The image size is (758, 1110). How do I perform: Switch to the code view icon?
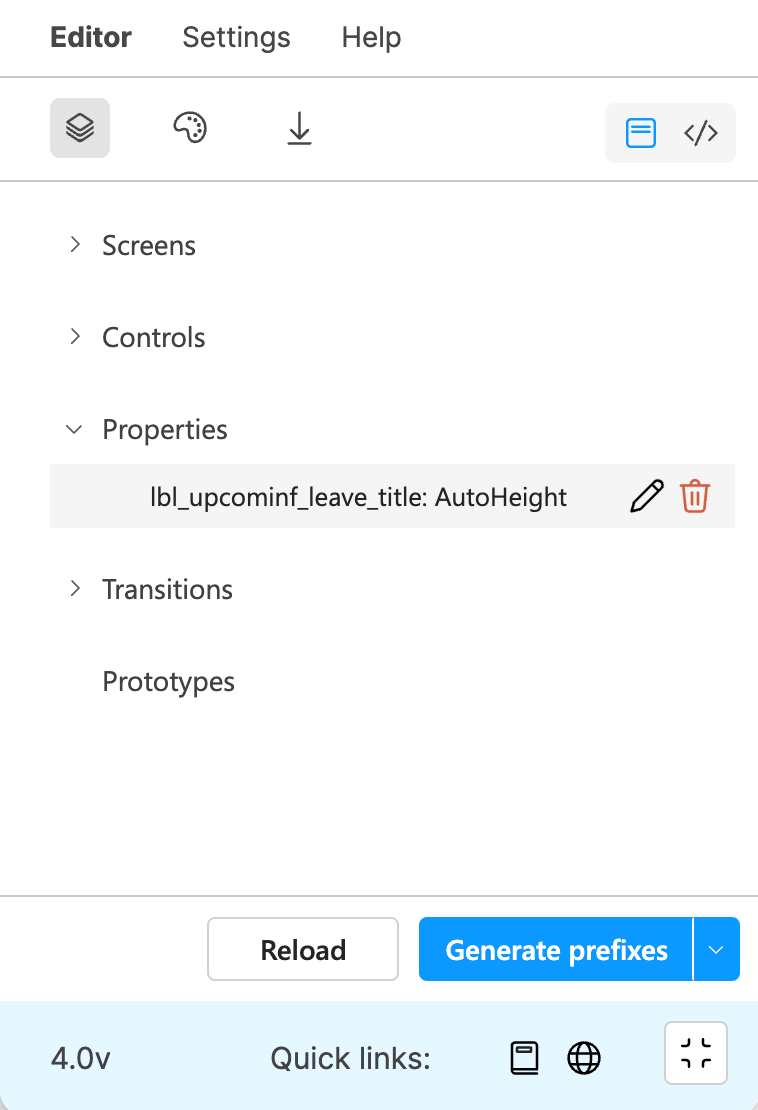(x=701, y=133)
